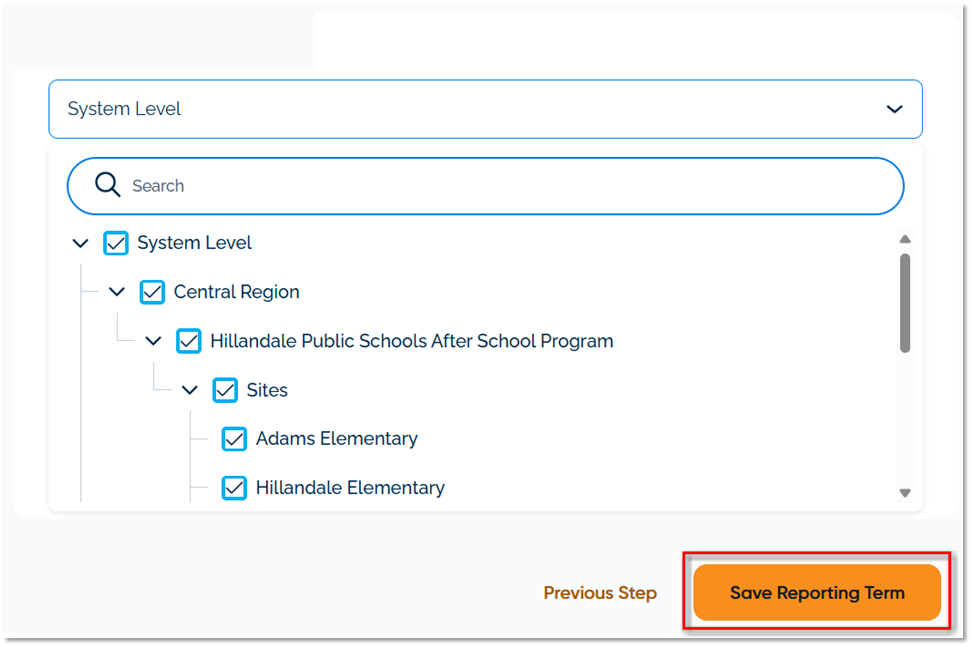Uncheck the Central Region checkbox

coord(152,292)
